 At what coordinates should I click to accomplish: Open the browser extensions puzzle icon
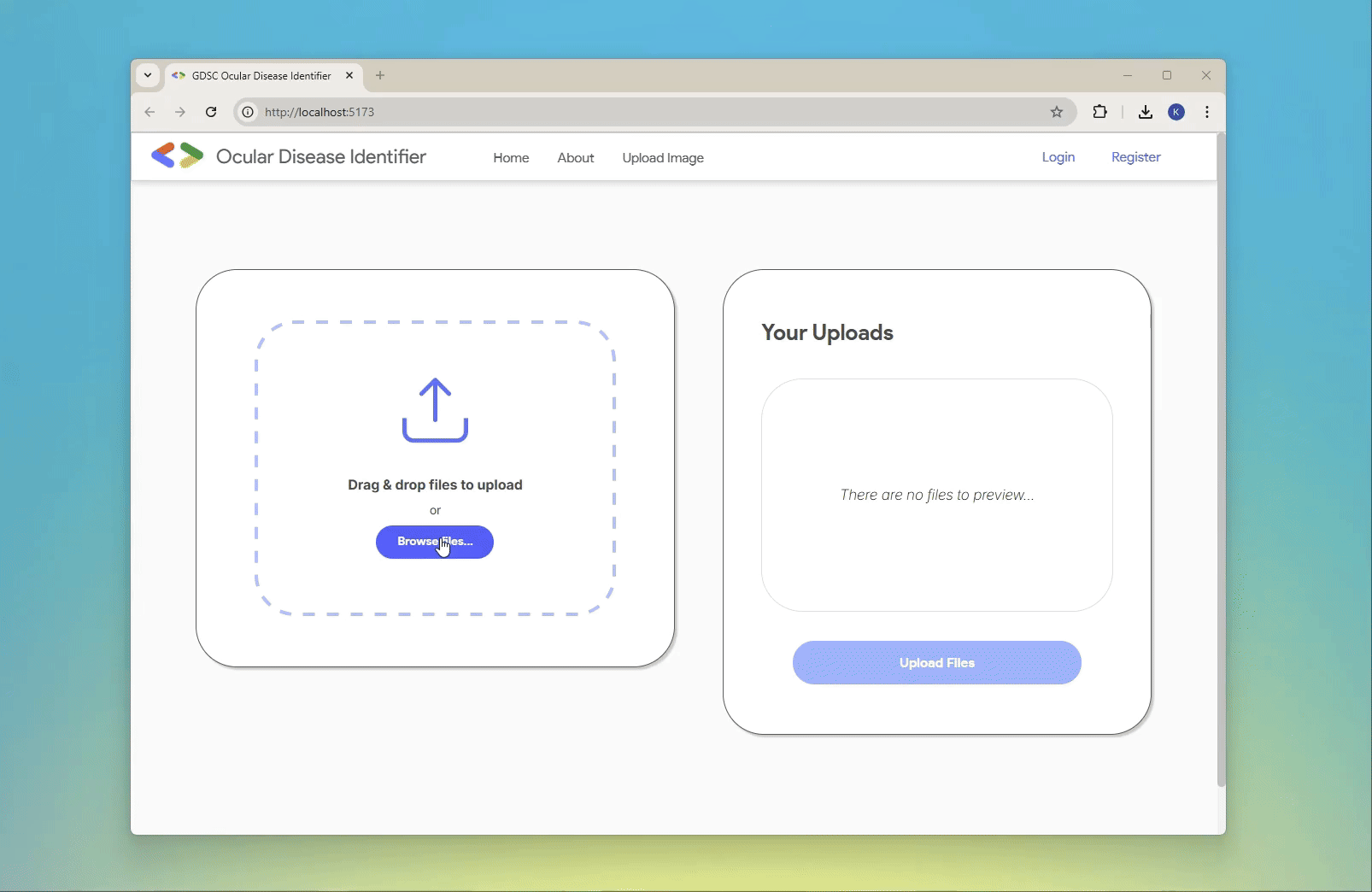click(1099, 112)
